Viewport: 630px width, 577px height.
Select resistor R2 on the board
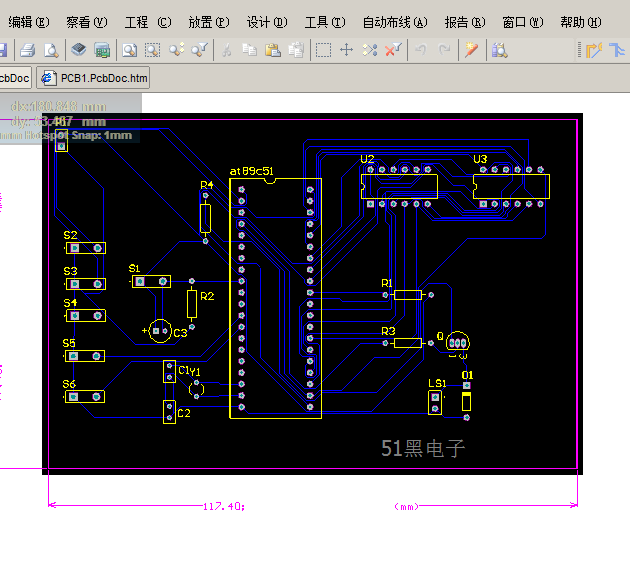pyautogui.click(x=192, y=304)
